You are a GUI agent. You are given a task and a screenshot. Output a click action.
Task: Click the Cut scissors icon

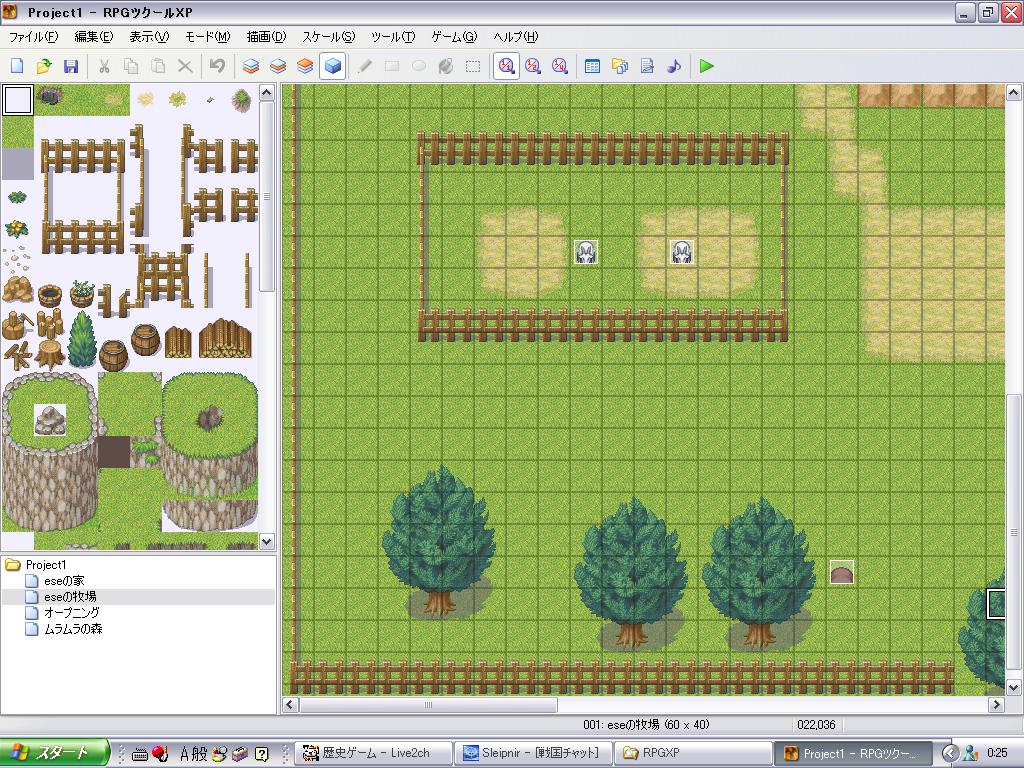(x=104, y=66)
